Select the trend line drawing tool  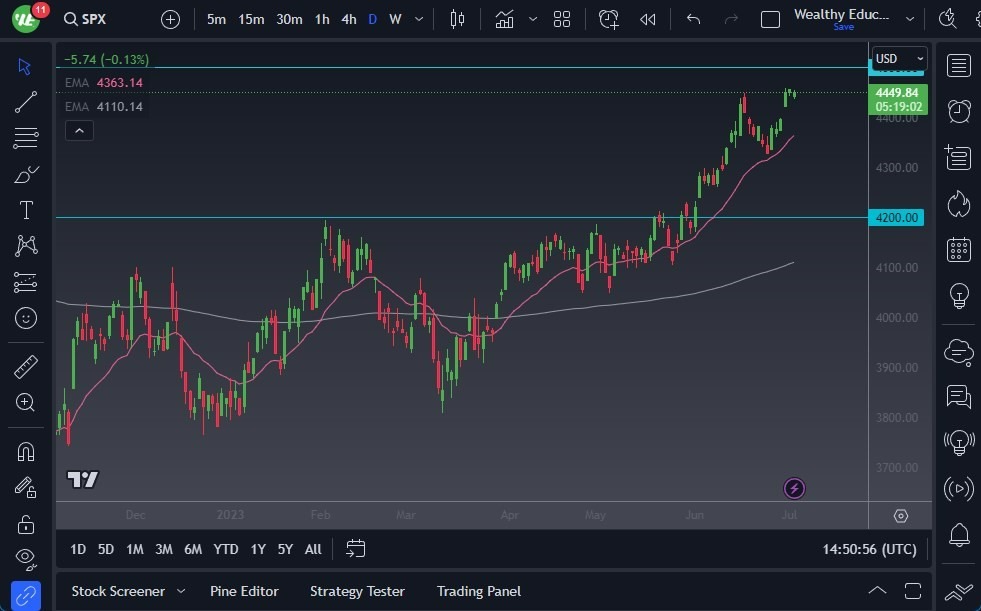[x=26, y=102]
